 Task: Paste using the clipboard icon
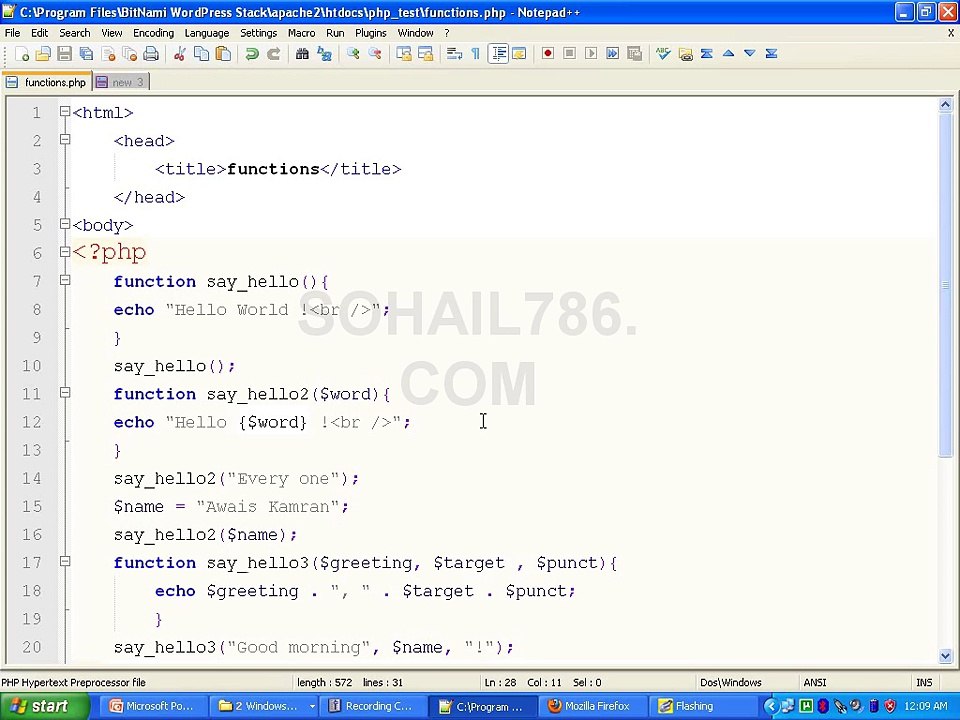click(x=223, y=54)
